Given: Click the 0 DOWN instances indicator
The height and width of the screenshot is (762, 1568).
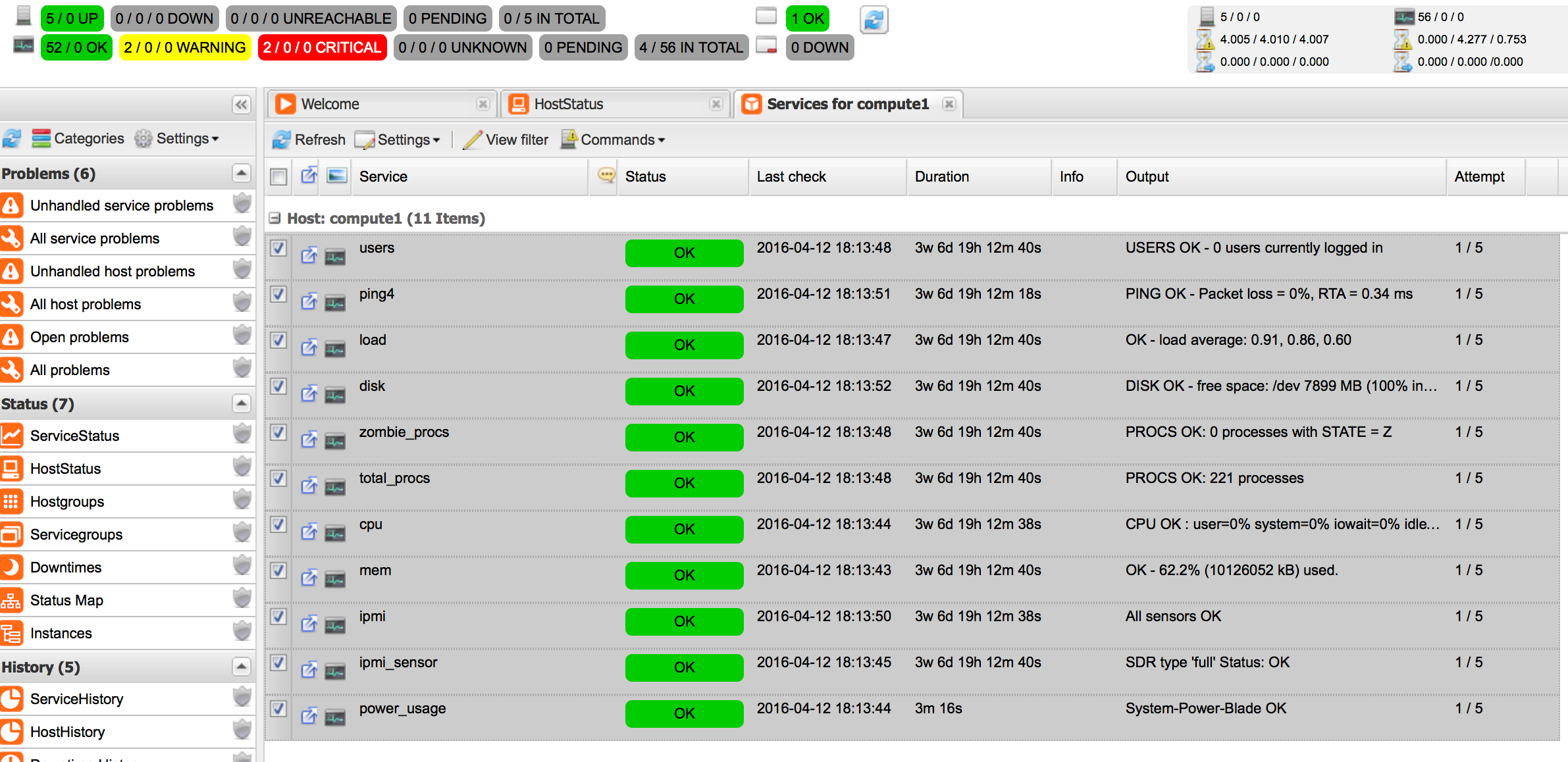Looking at the screenshot, I should (x=820, y=47).
